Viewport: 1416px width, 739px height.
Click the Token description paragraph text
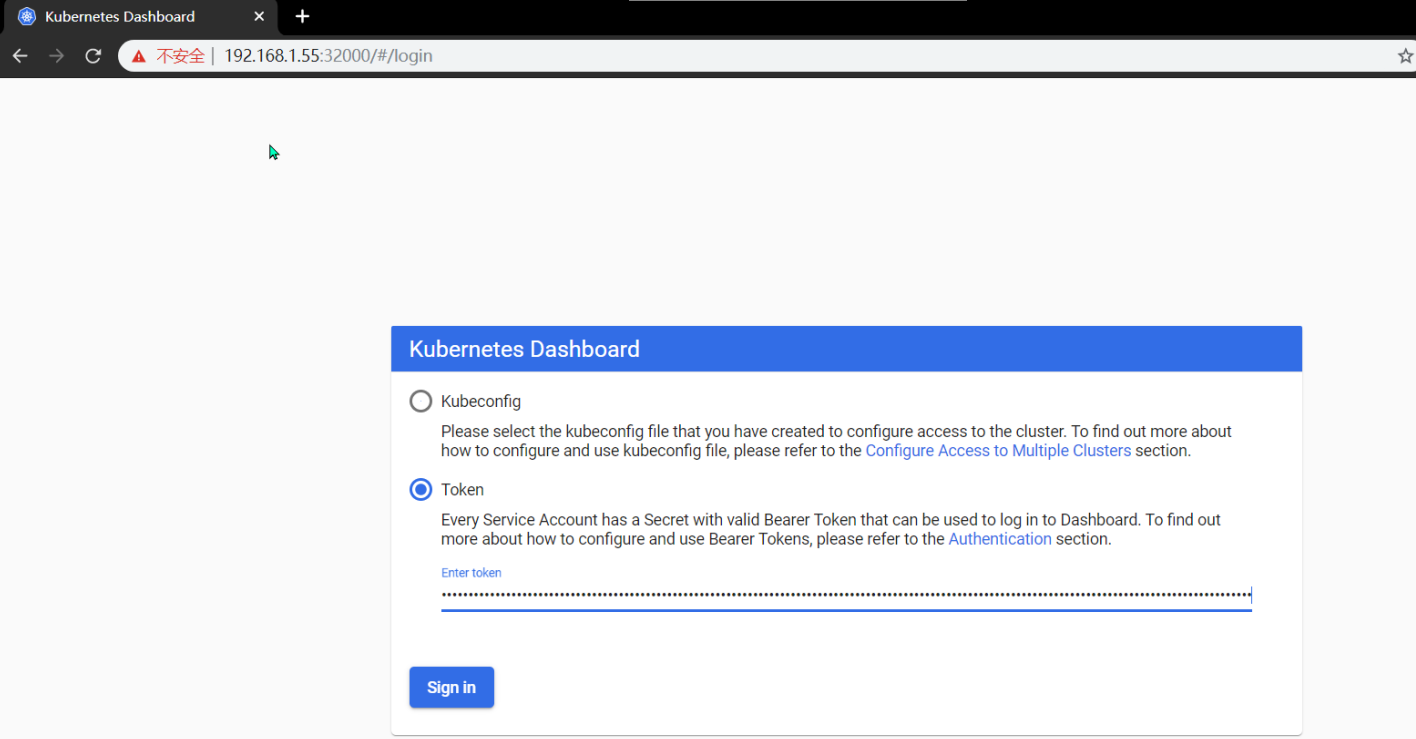pos(831,529)
